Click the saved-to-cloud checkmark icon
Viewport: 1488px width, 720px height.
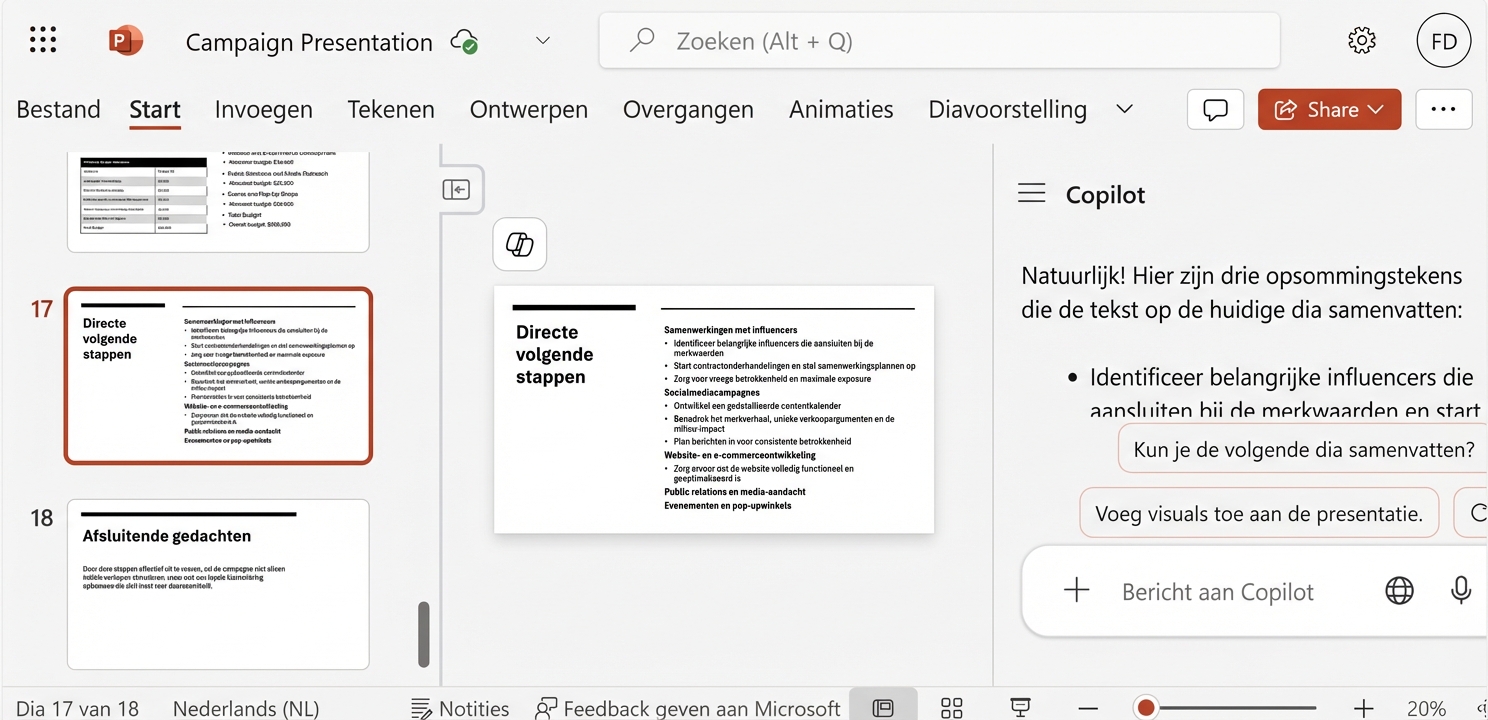click(x=463, y=42)
